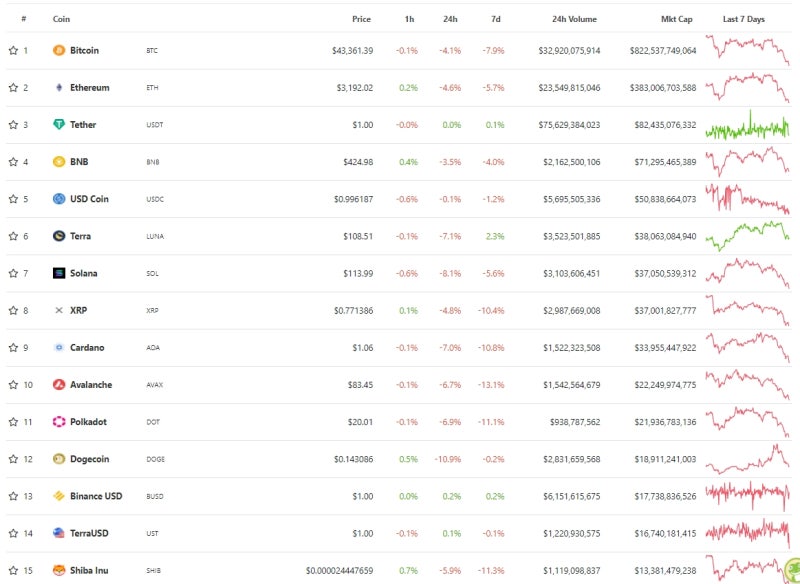Sort the table by Price header

coord(361,19)
